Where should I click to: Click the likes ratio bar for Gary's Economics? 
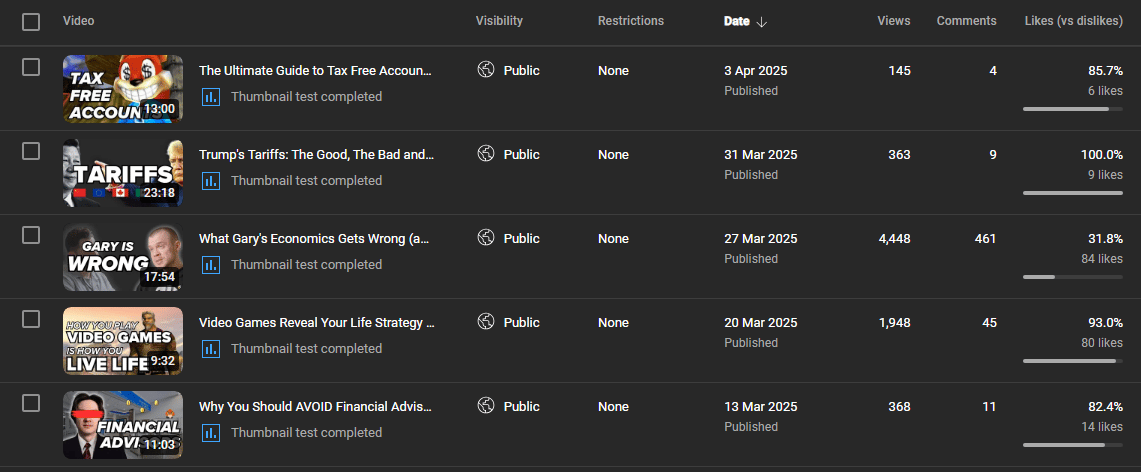click(1072, 276)
